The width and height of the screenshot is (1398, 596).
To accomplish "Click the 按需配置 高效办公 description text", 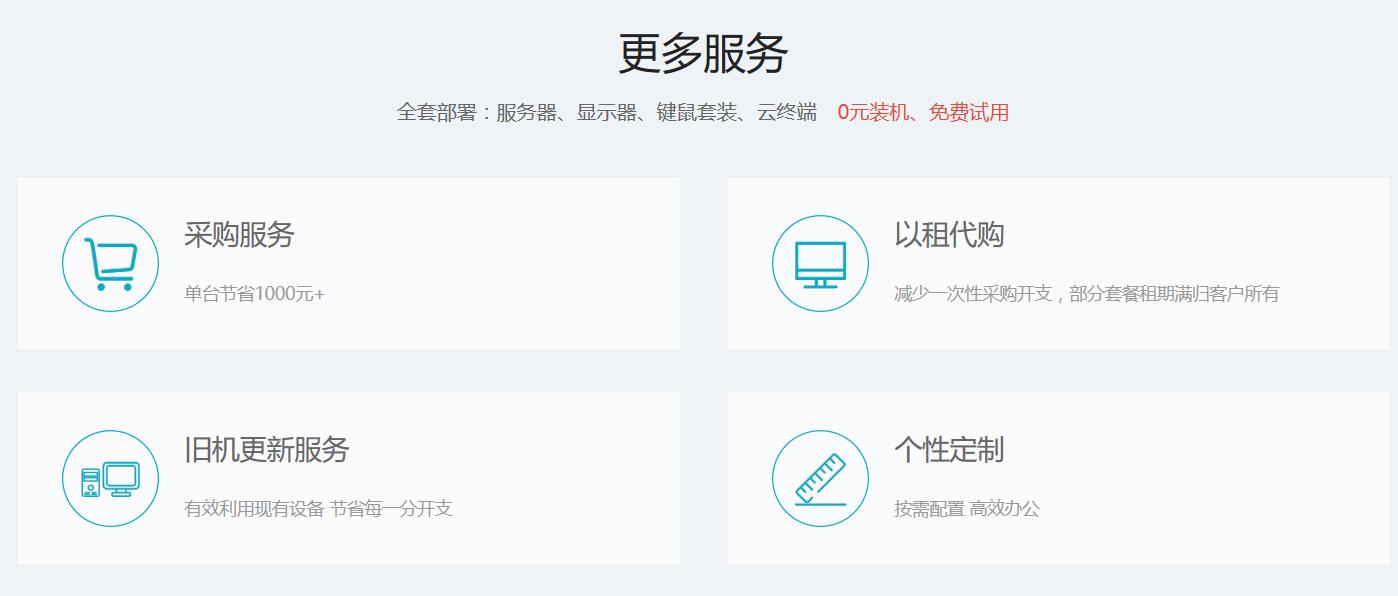I will [x=968, y=509].
